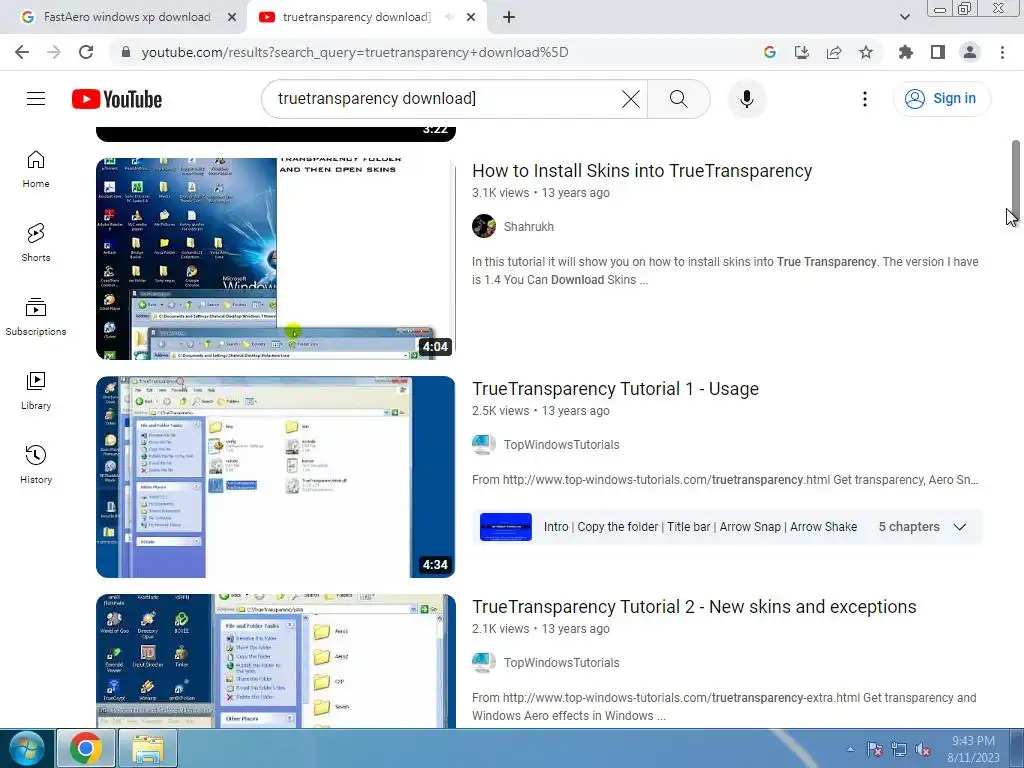
Task: Play the 4:04 install skins video thumbnail
Action: 276,259
